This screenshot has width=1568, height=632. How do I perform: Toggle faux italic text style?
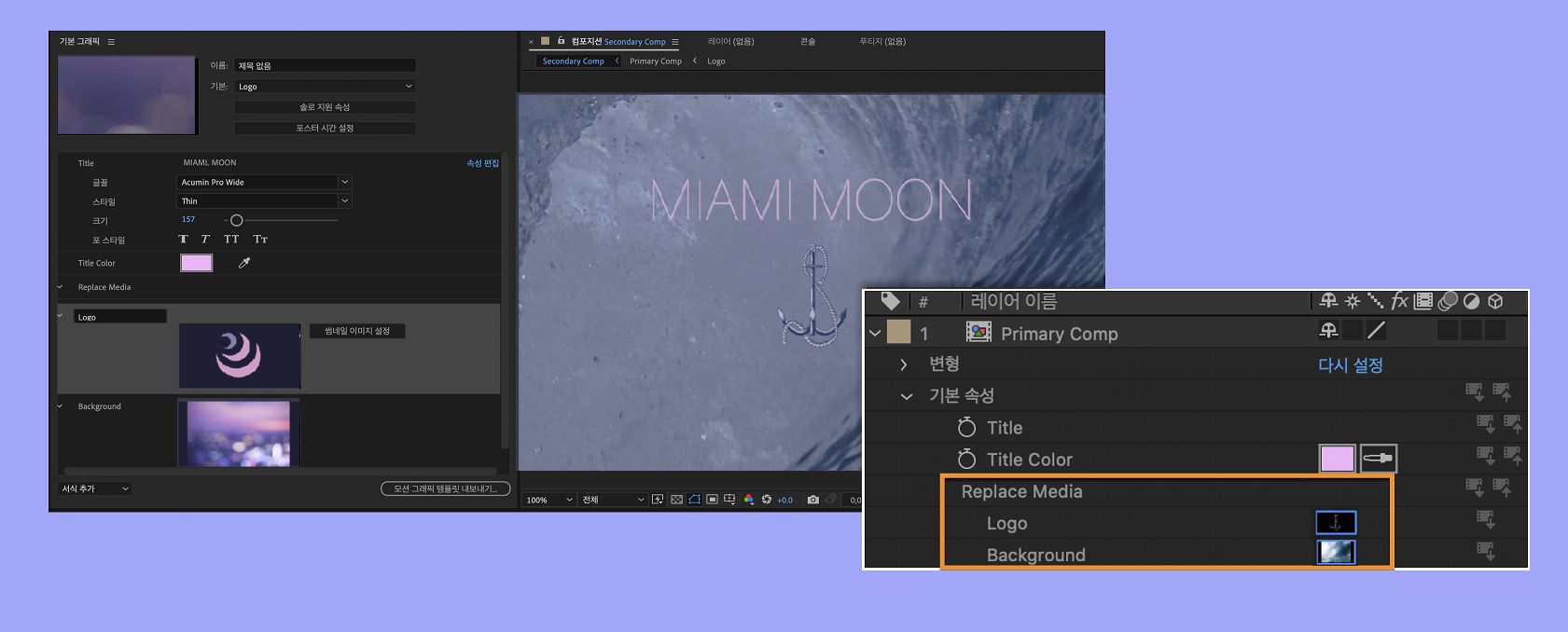(x=205, y=240)
